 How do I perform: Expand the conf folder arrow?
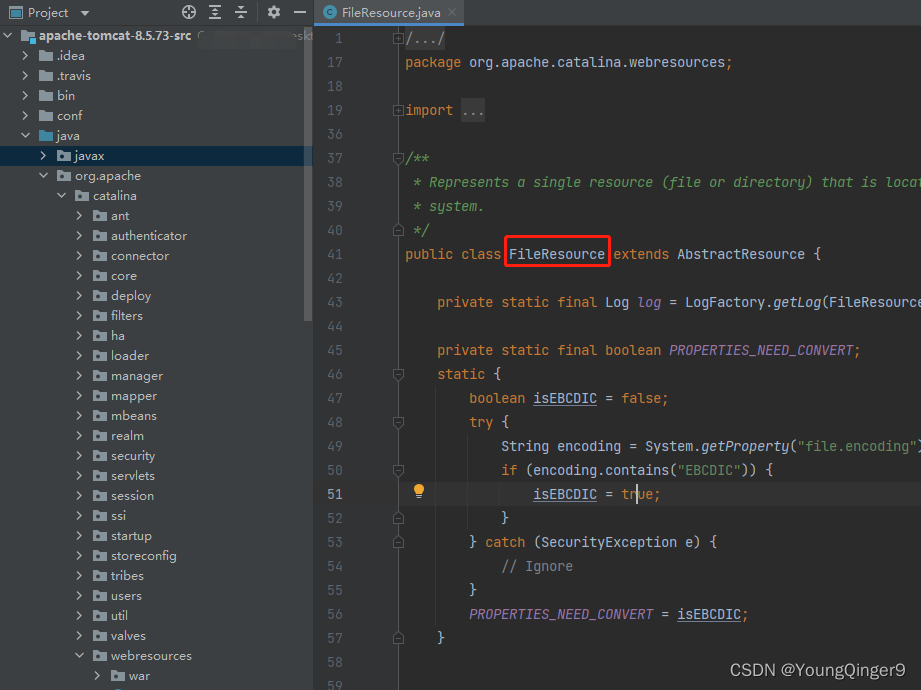[x=25, y=116]
